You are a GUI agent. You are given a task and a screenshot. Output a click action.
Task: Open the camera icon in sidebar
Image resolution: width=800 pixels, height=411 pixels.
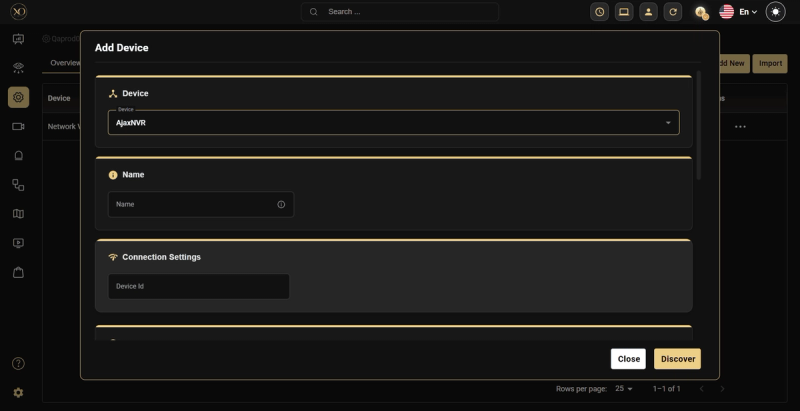tap(18, 126)
